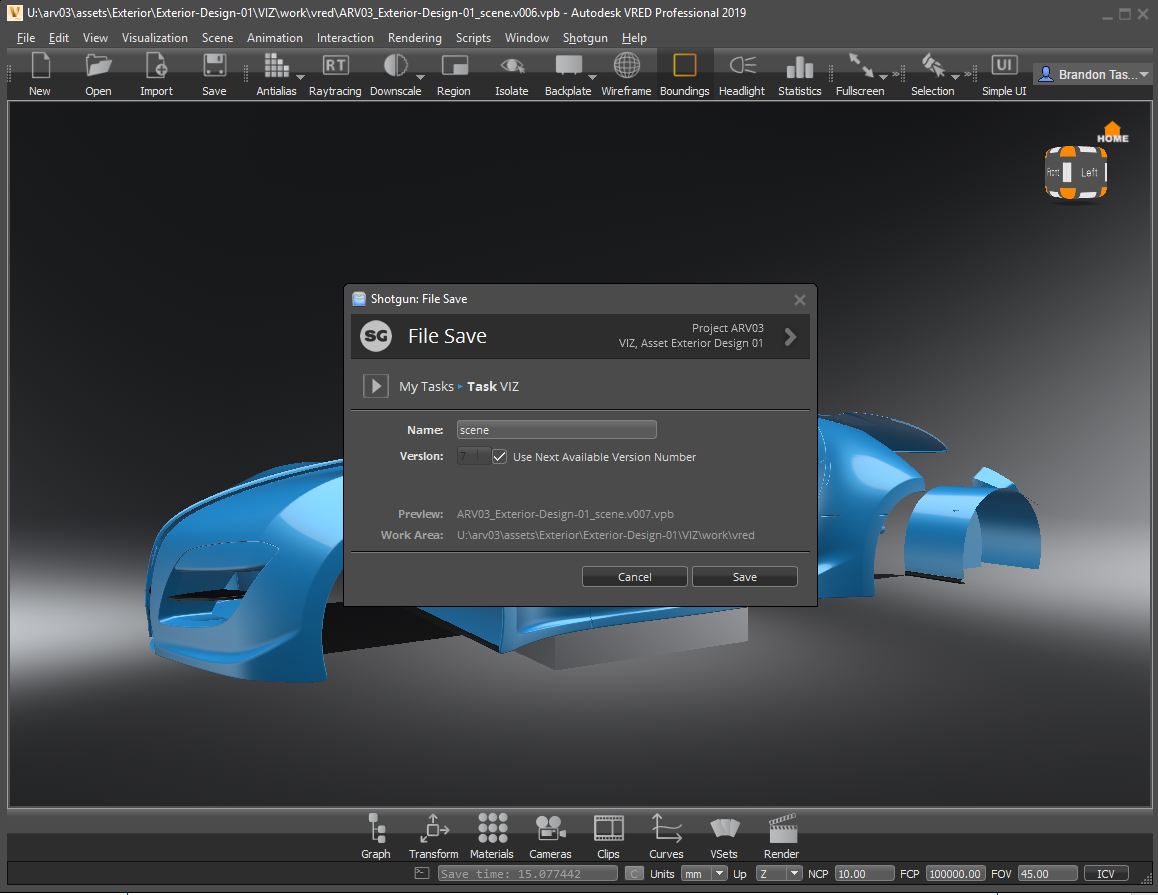This screenshot has width=1158, height=895.
Task: Uncheck Use Next Available Version Number
Action: (x=499, y=456)
